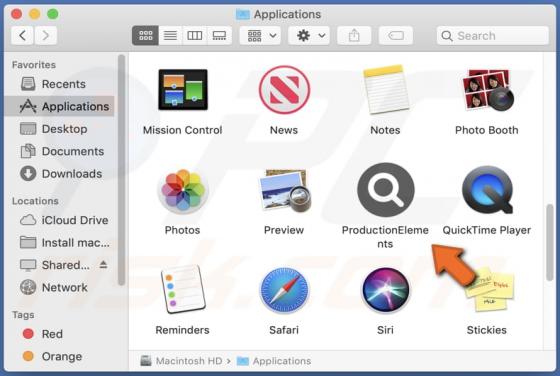The image size is (560, 376).
Task: Open the News app icon
Action: 284,90
